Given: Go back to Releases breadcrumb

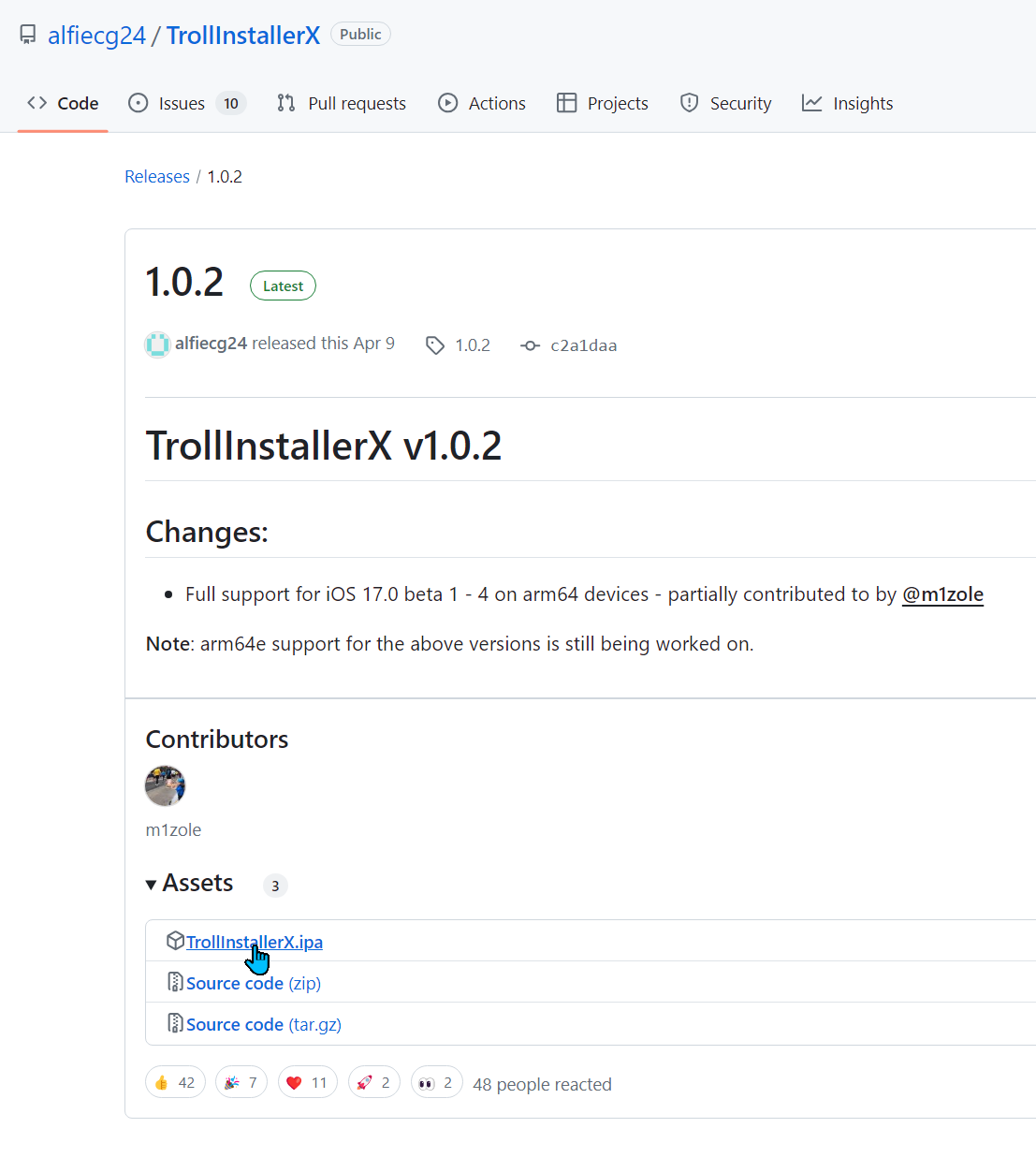Looking at the screenshot, I should 157,176.
